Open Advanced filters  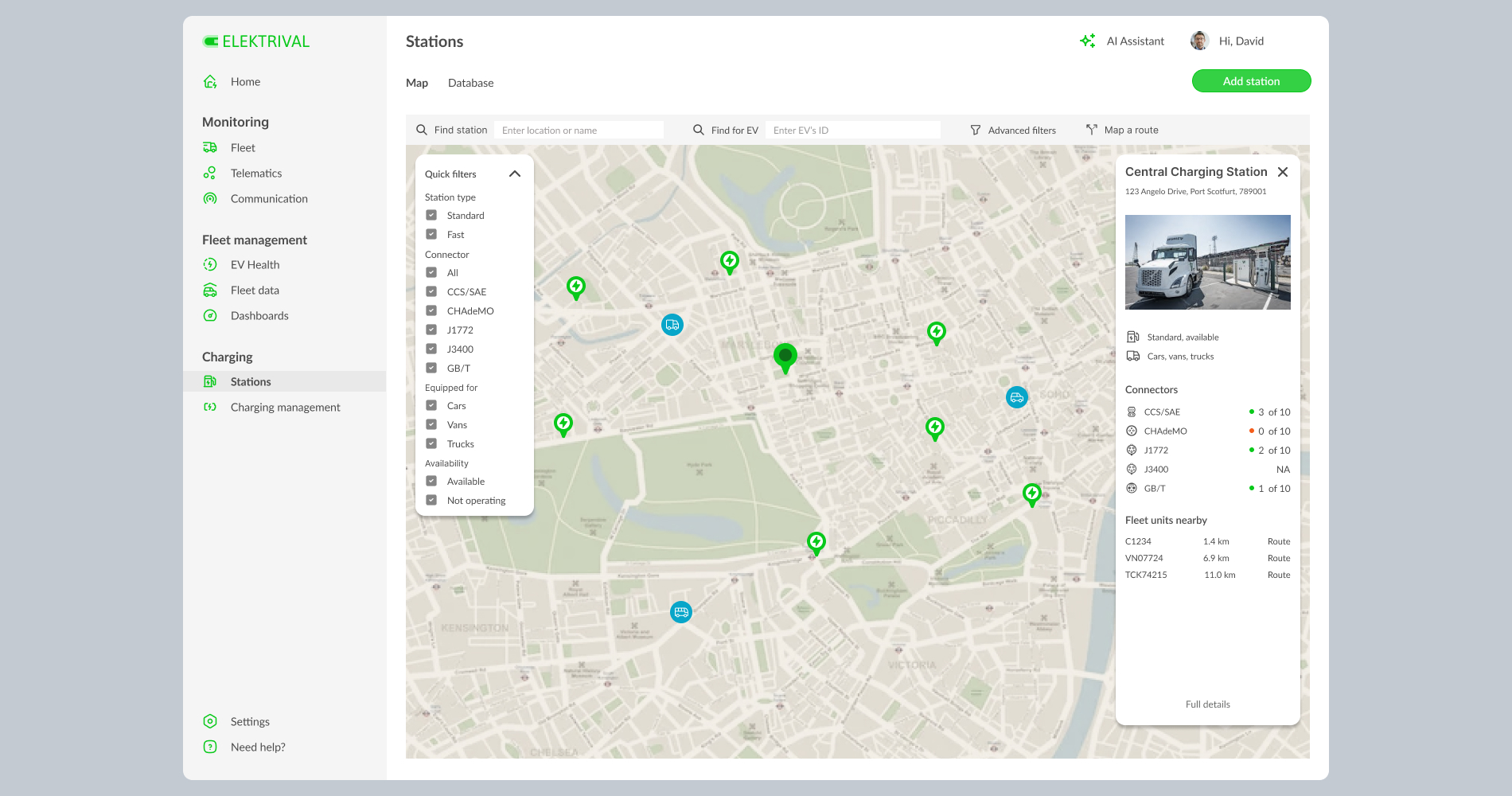[x=1013, y=130]
